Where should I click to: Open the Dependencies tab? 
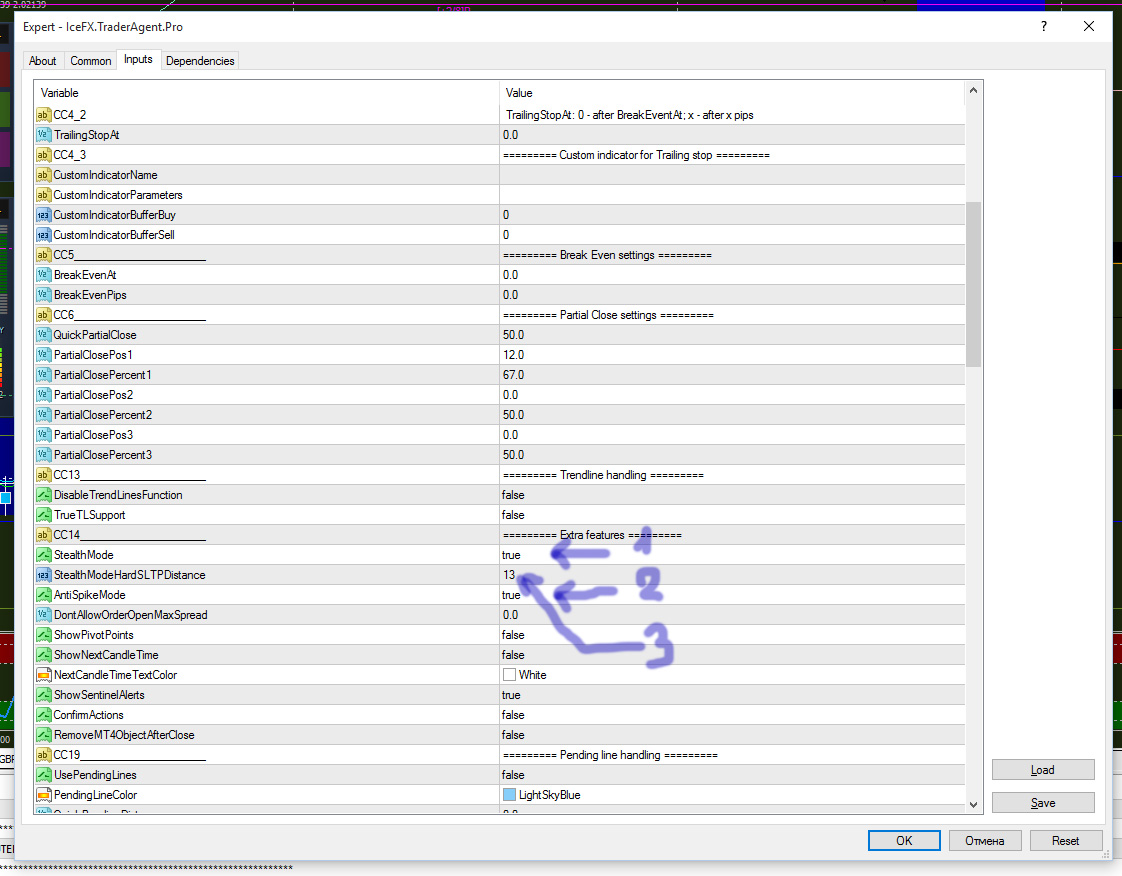(x=200, y=61)
